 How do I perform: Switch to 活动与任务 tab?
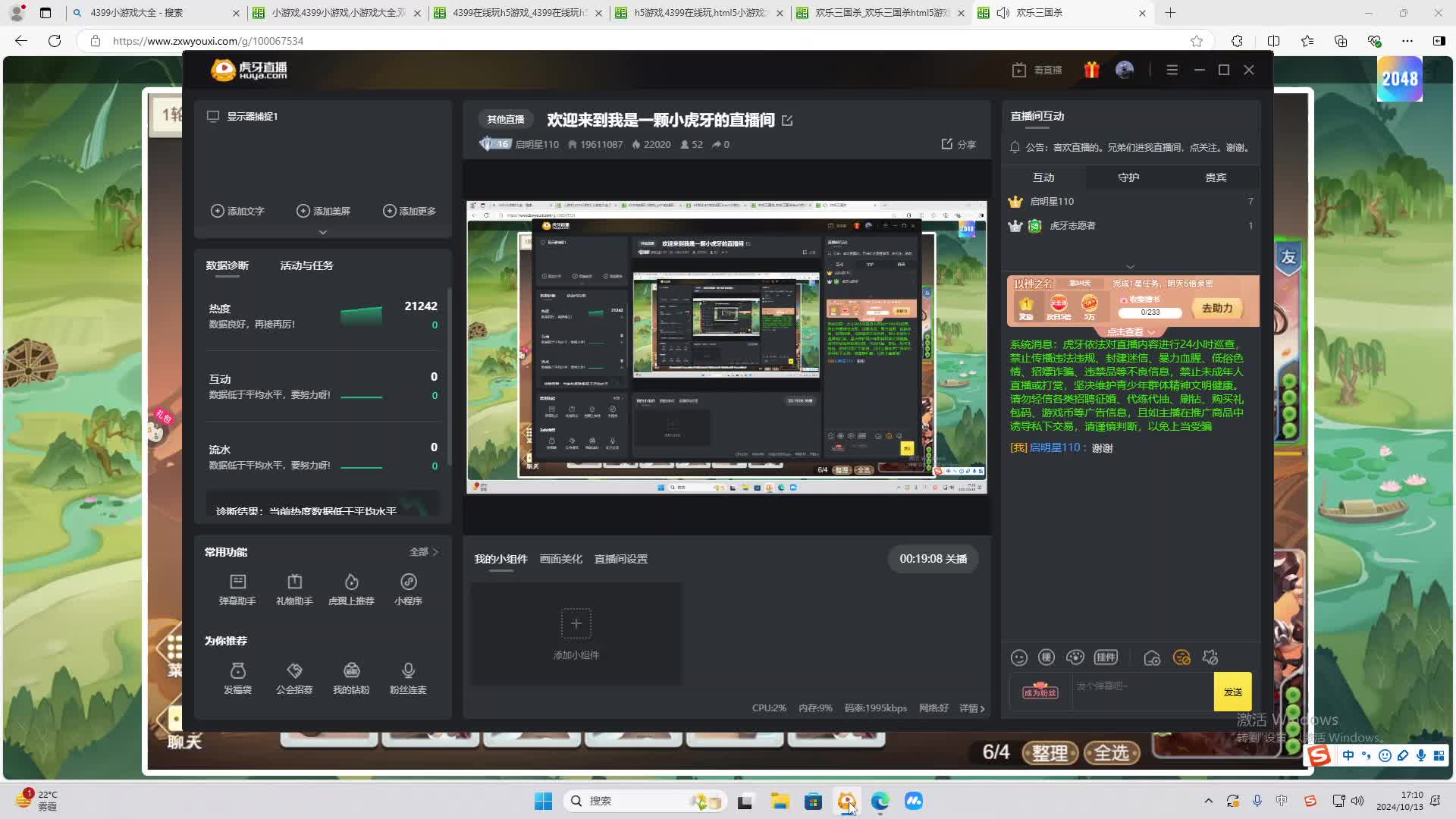306,265
